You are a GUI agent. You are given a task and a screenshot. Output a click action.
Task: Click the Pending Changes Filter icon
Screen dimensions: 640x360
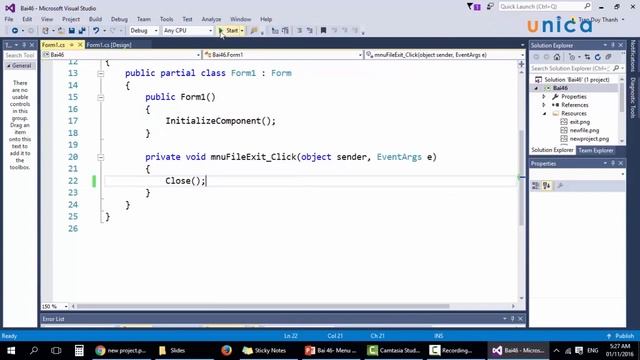coord(572,57)
